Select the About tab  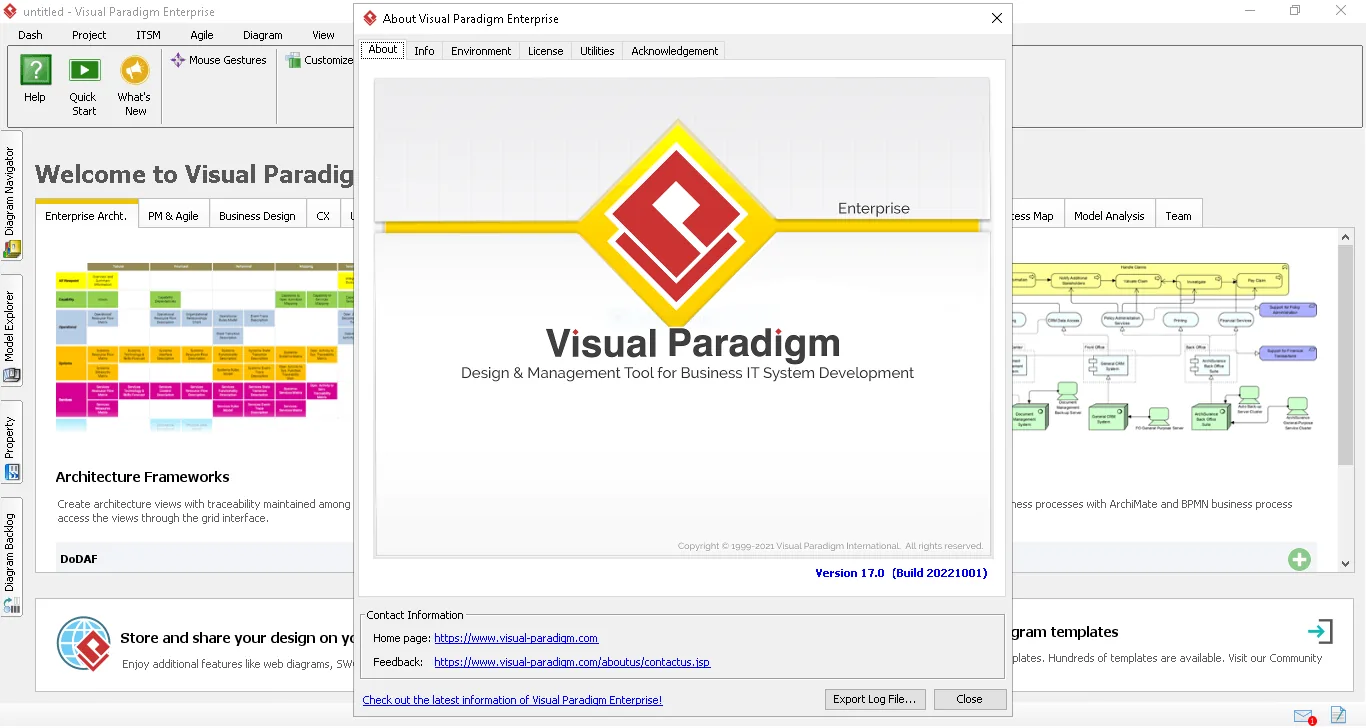click(x=383, y=50)
